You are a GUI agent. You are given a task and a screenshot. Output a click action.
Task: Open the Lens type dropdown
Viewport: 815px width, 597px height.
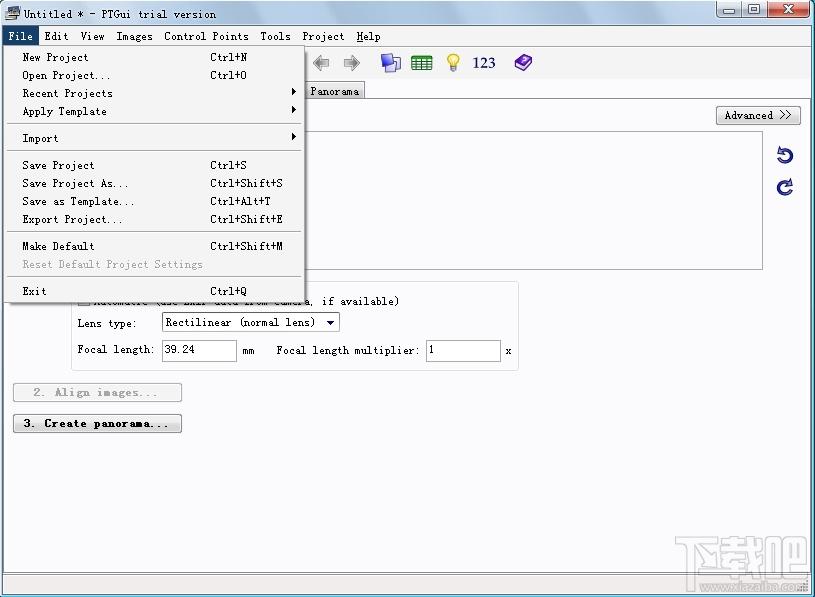(251, 322)
